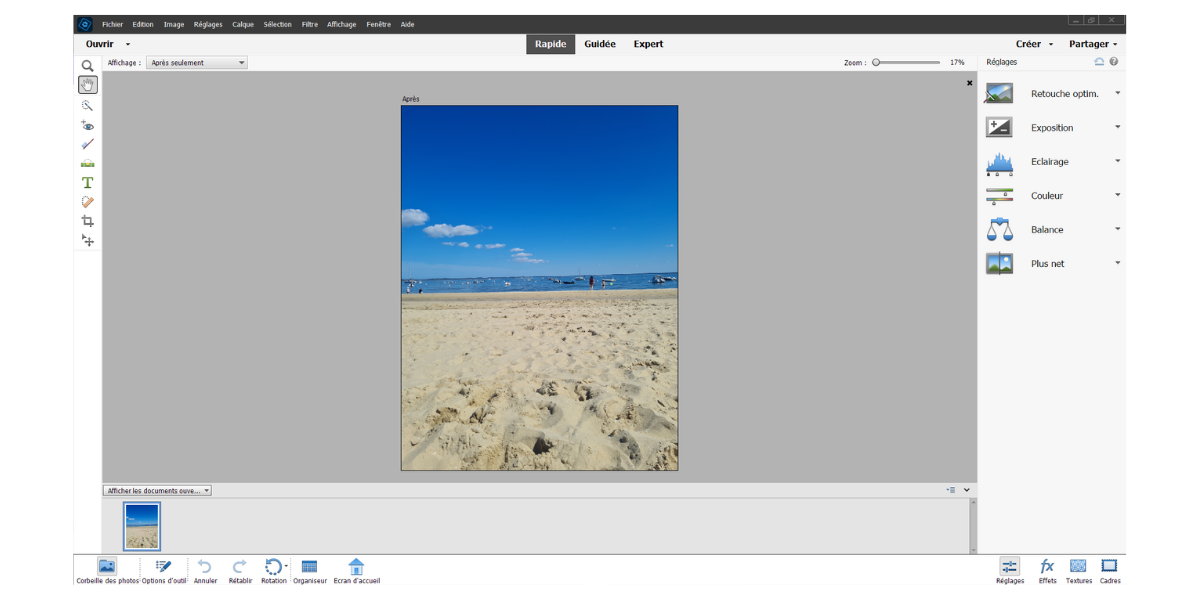Click the Photoshop Elements logo icon

tap(85, 24)
